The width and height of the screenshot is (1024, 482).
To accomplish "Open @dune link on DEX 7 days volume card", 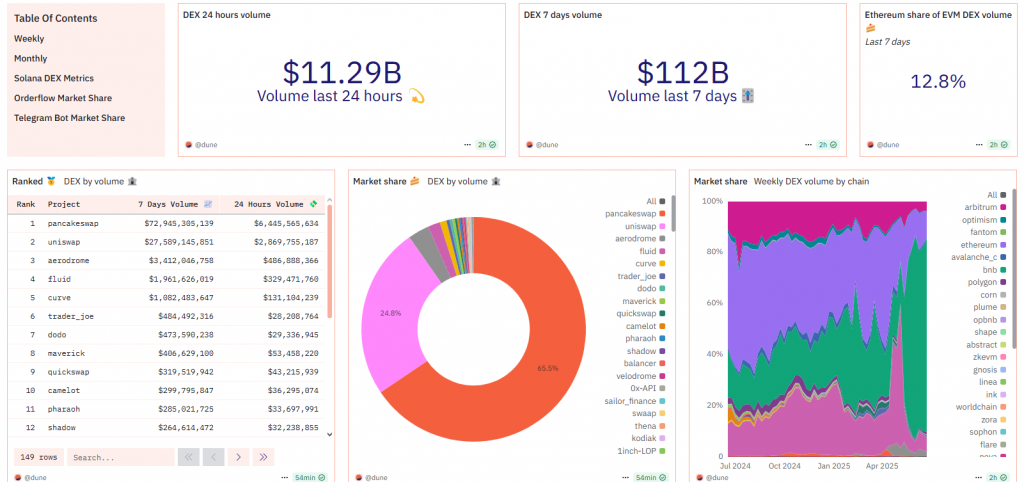I will [x=547, y=144].
